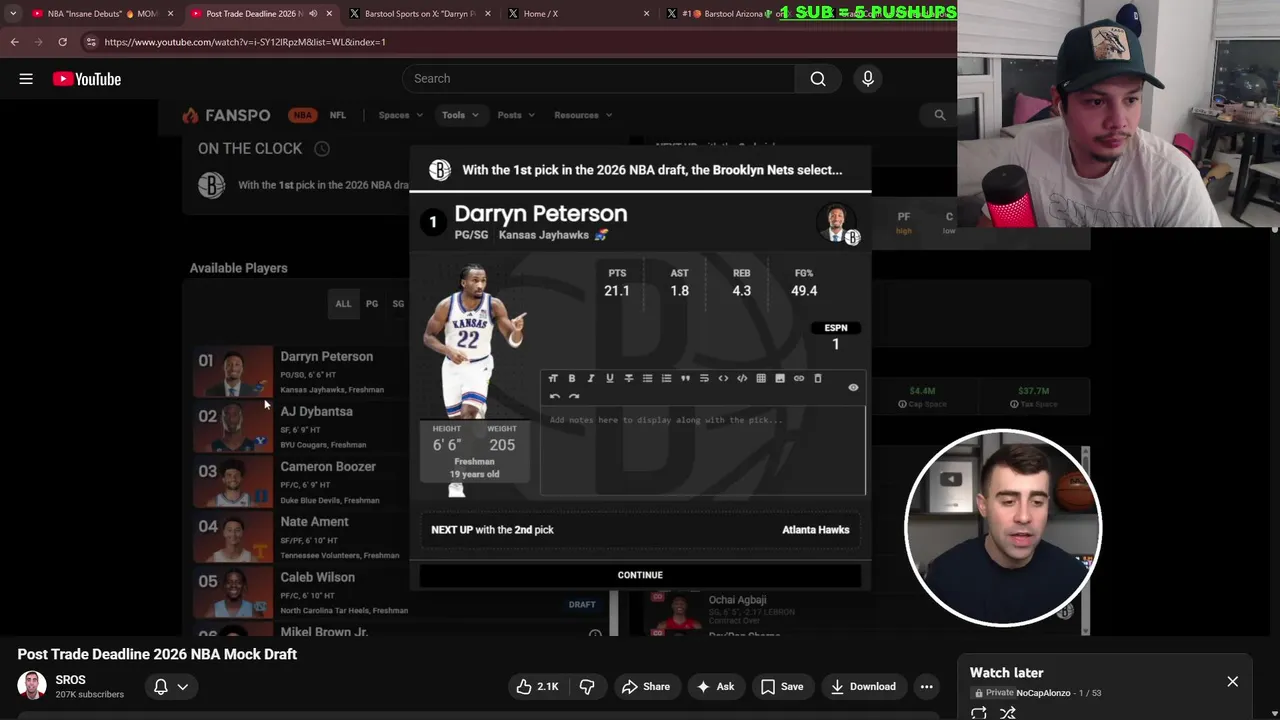This screenshot has width=1280, height=720.
Task: Start voice search with the microphone
Action: click(x=868, y=79)
